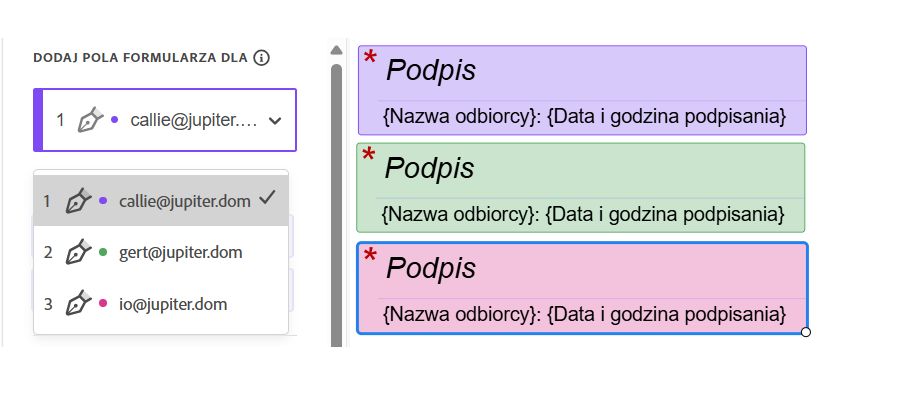Click the info icon beside the form fields heading
920x412 pixels.
coord(262,58)
